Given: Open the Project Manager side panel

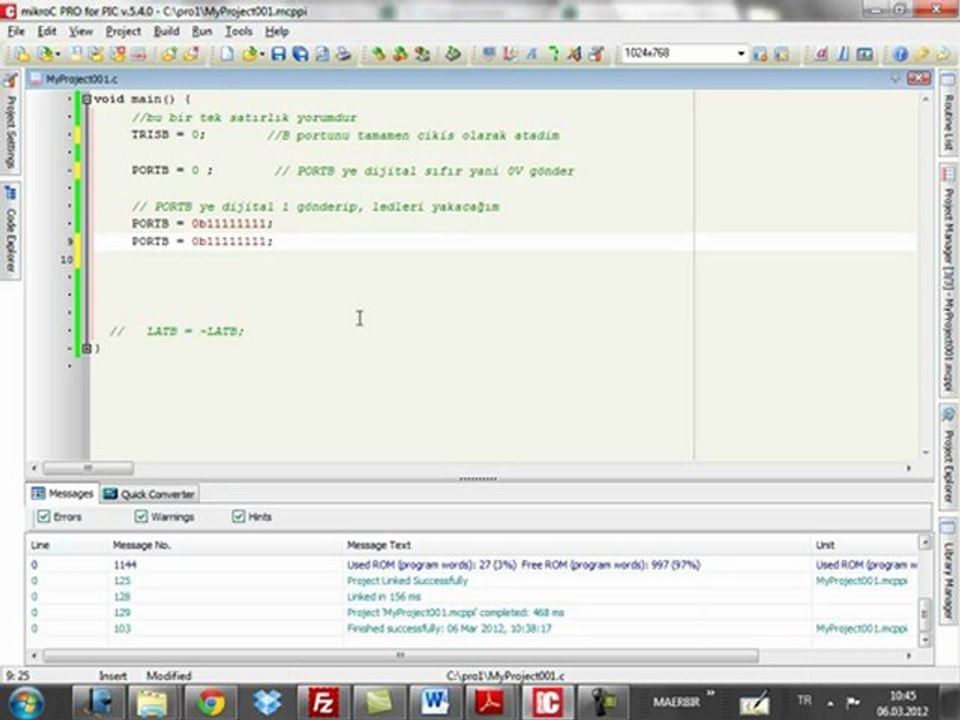Looking at the screenshot, I should pyautogui.click(x=948, y=280).
